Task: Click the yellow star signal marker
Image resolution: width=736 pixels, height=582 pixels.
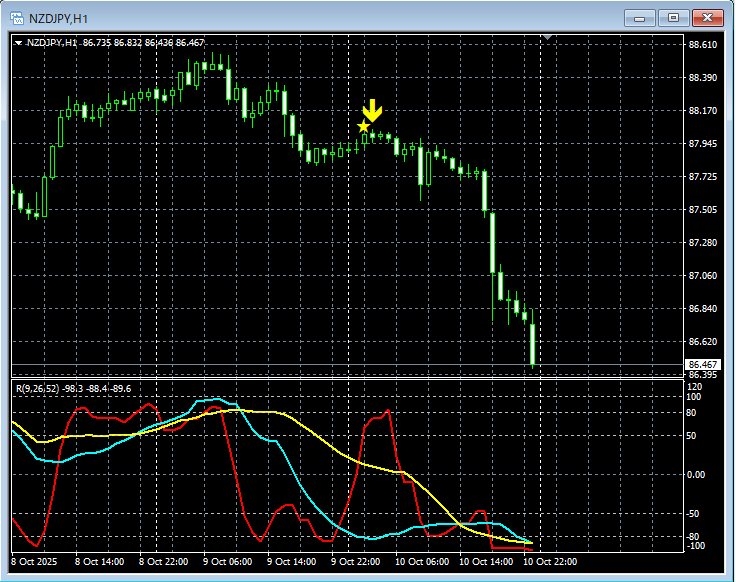Action: click(363, 127)
